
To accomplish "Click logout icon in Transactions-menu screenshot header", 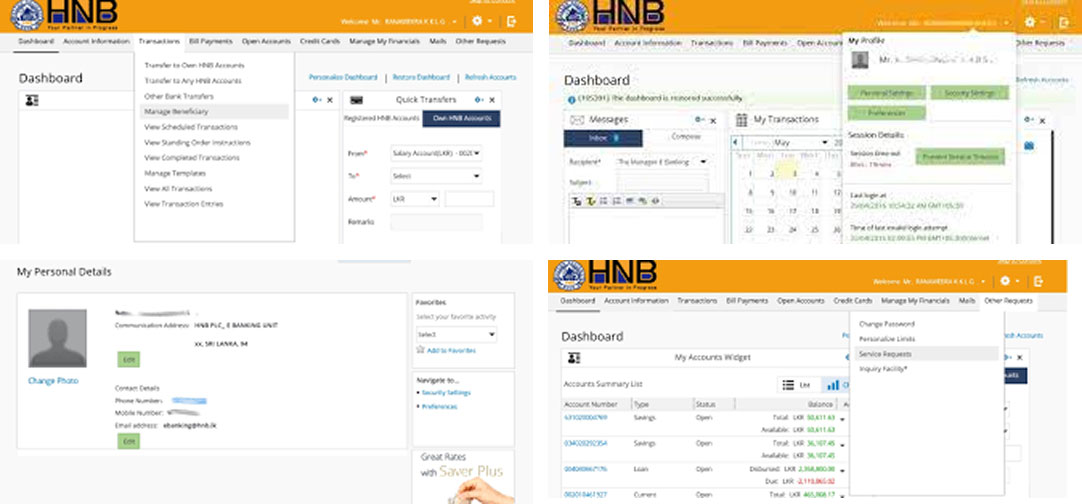I will 511,21.
